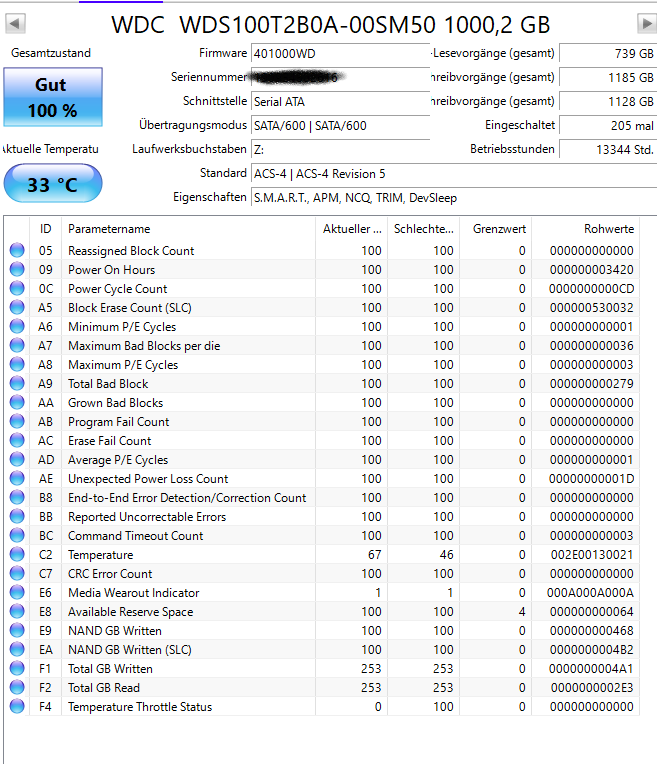Screen dimensions: 657x764
Task: Select the Betriebsstunden value 13344 Std.
Action: (x=608, y=150)
